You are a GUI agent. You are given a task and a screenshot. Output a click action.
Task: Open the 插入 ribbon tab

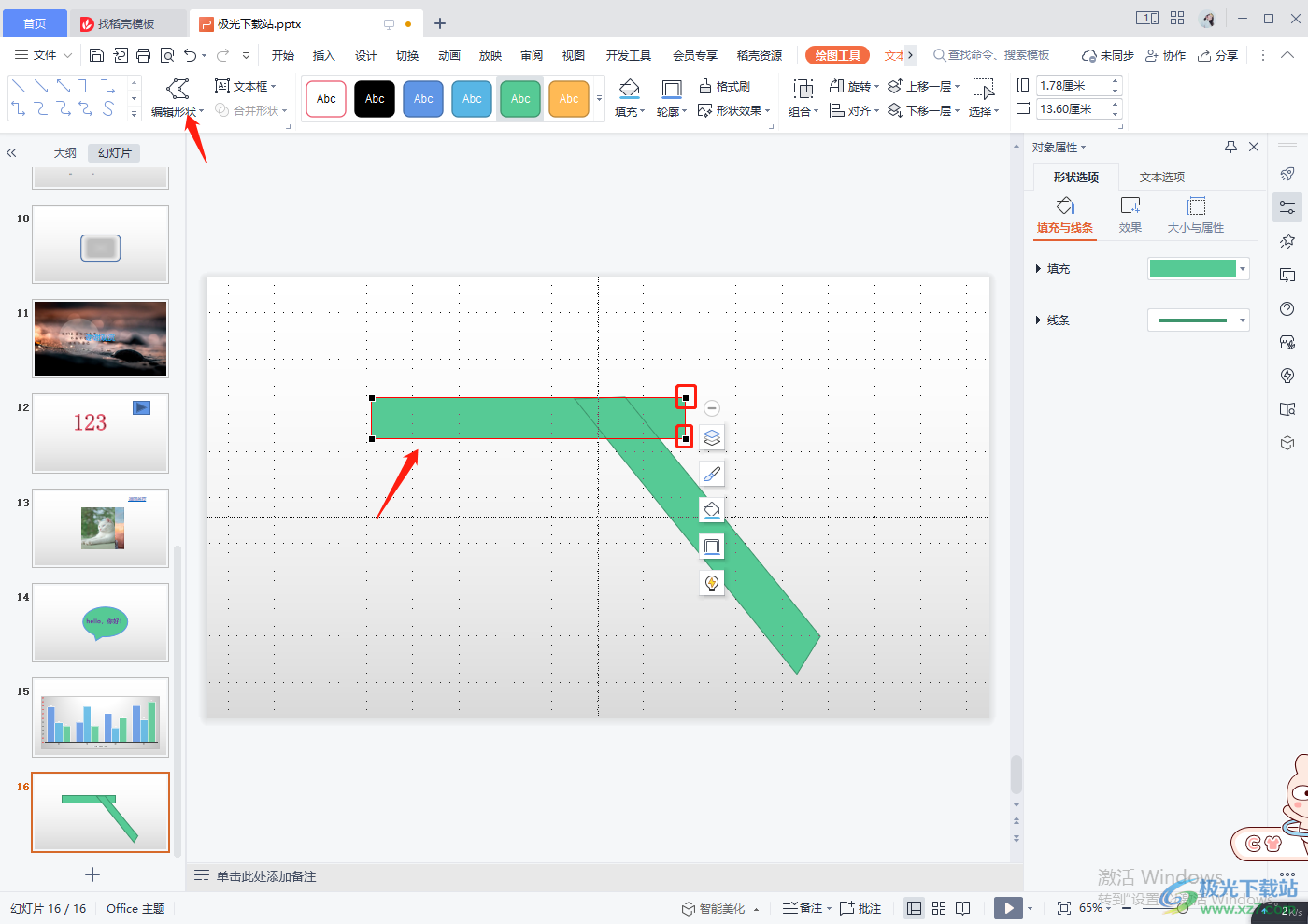324,55
